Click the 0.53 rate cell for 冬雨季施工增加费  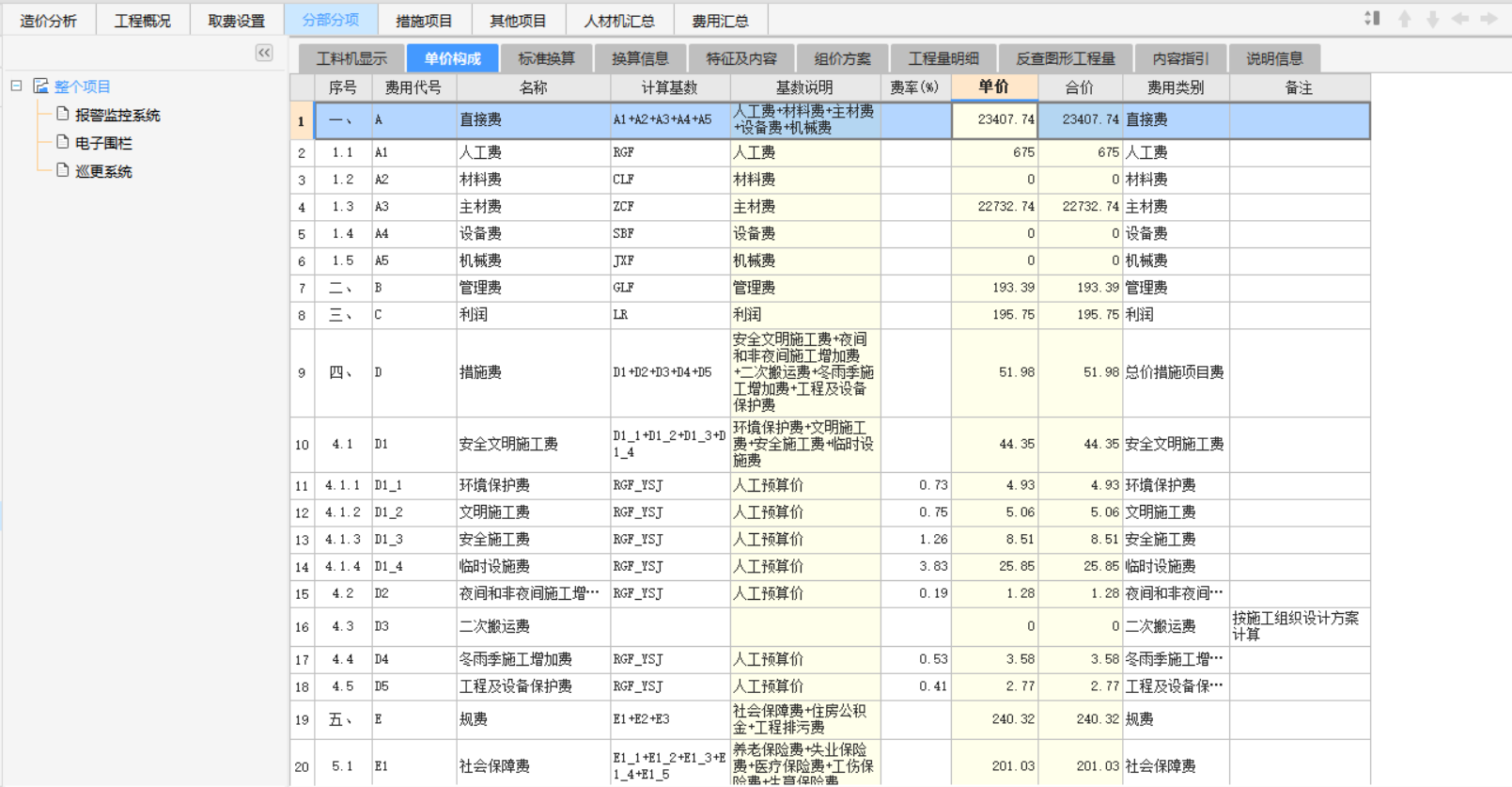pos(915,659)
